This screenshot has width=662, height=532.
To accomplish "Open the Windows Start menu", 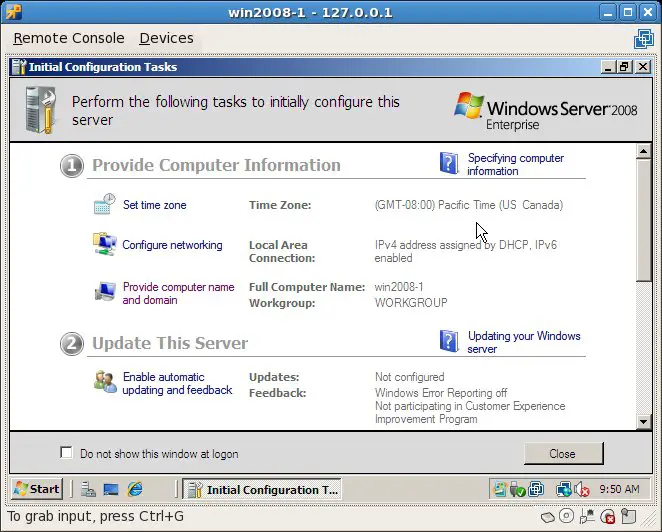I will coord(37,489).
